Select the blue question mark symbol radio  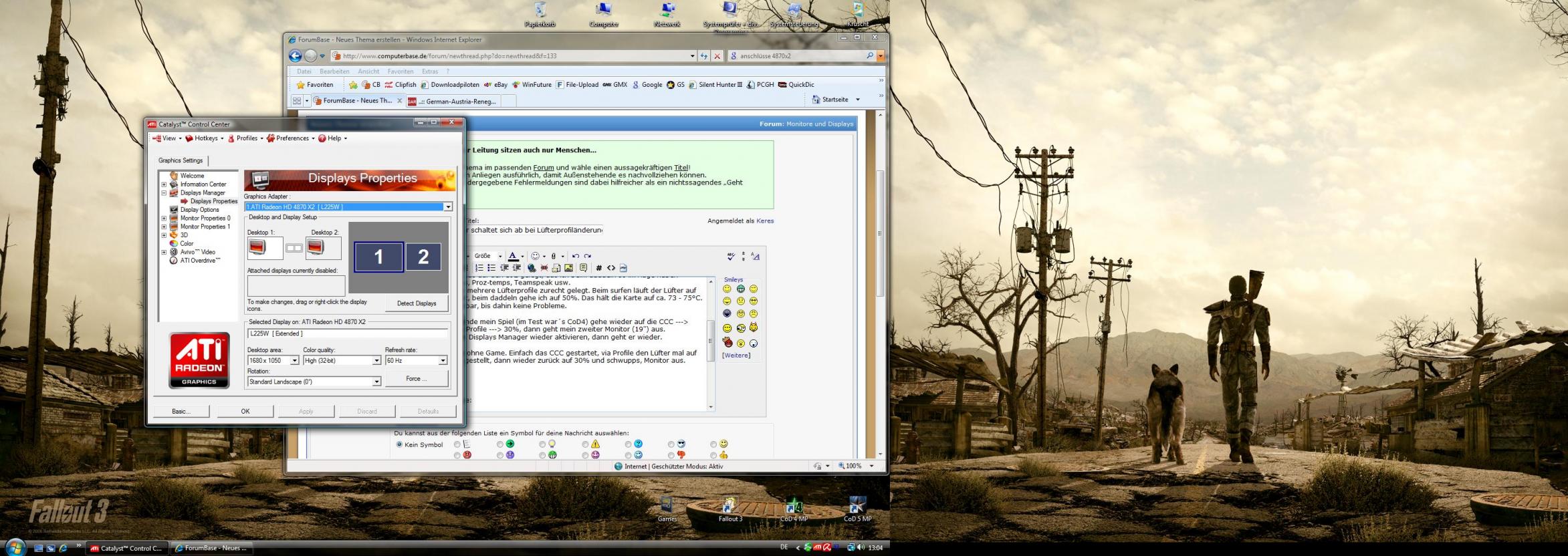point(628,444)
